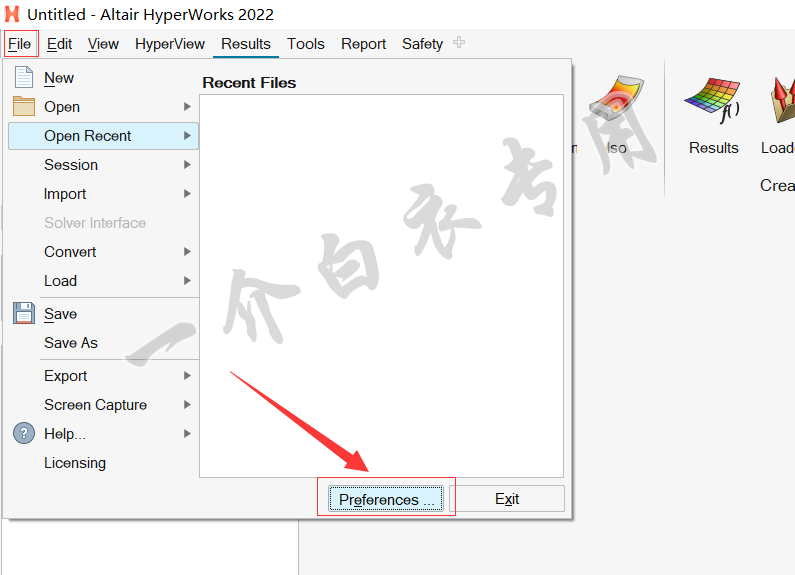Click the Iso ribbon tool icon
The width and height of the screenshot is (795, 575).
coord(617,100)
